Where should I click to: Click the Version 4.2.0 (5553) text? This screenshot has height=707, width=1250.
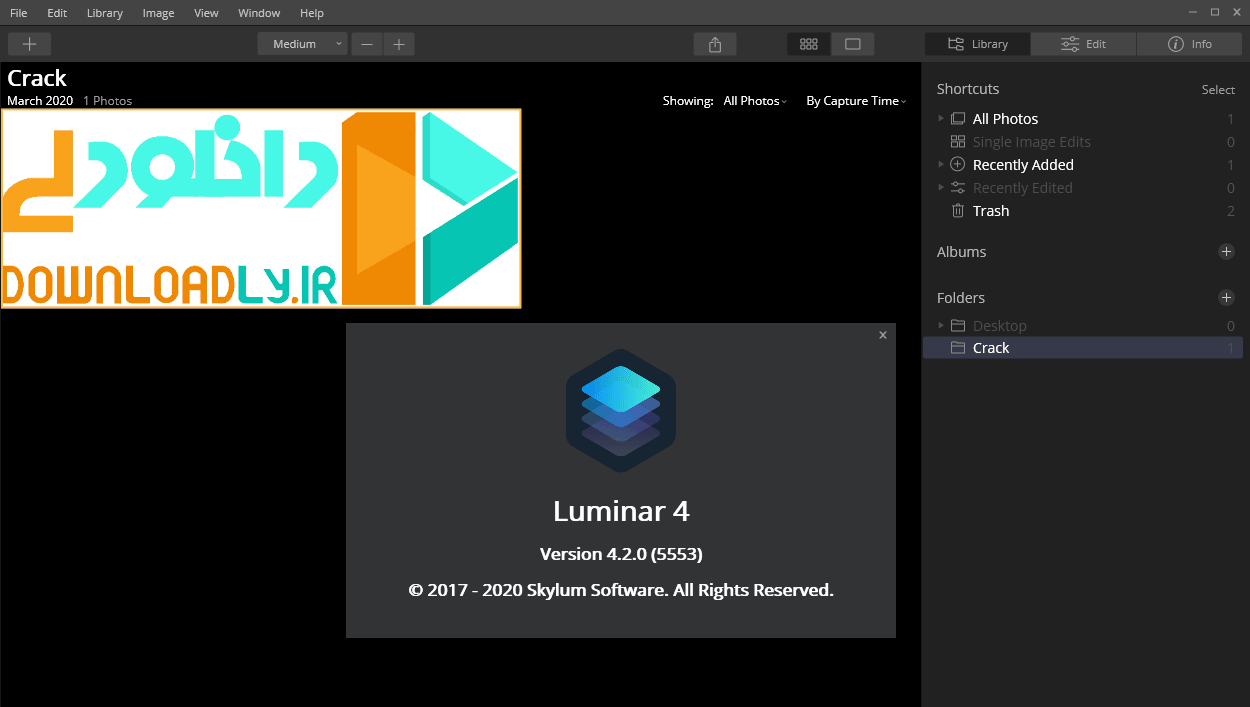[621, 554]
